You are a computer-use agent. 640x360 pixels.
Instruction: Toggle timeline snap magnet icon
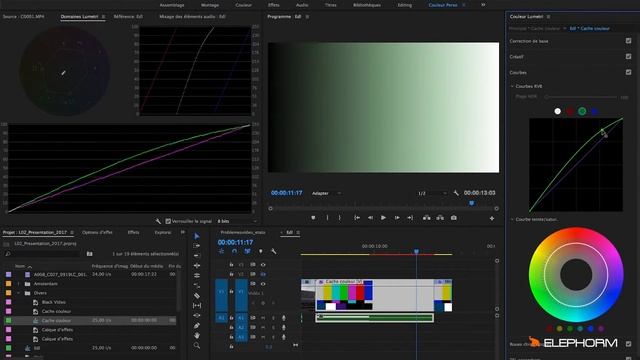click(x=234, y=251)
